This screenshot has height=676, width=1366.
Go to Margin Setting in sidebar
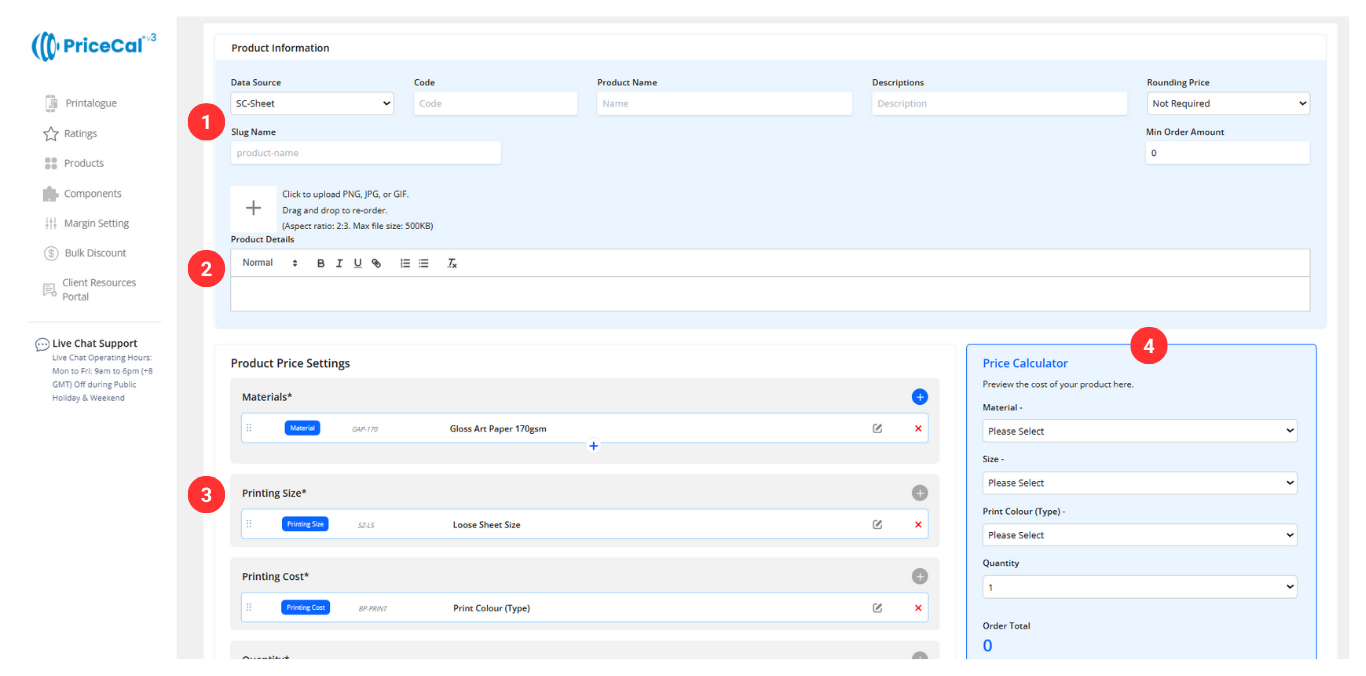(x=96, y=223)
